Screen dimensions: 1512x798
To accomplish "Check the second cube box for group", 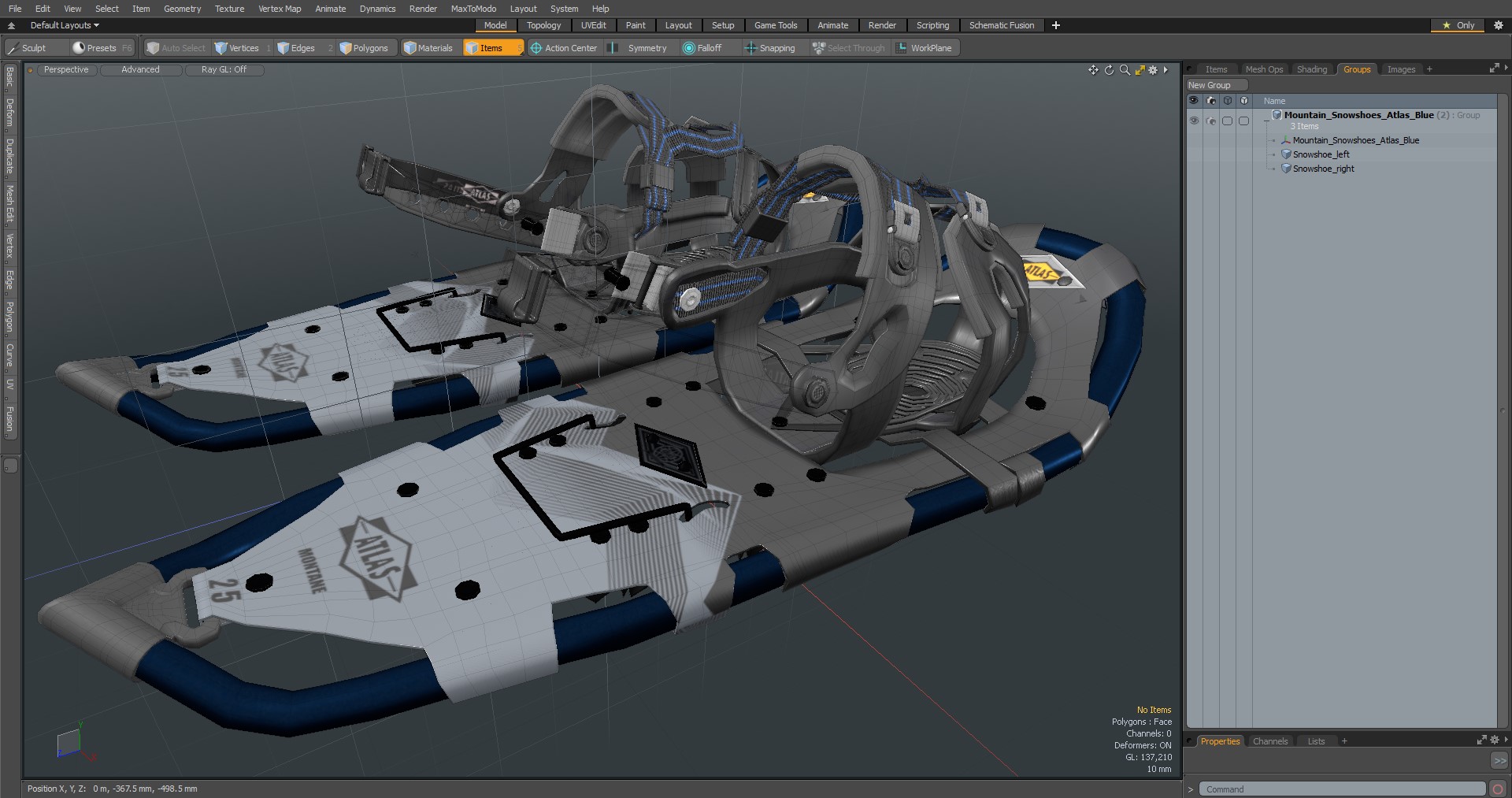I will (x=1243, y=121).
